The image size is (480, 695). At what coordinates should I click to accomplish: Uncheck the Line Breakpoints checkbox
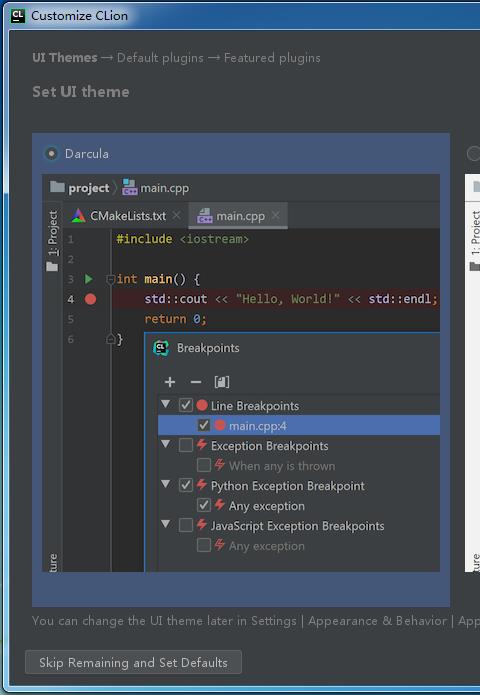[186, 405]
